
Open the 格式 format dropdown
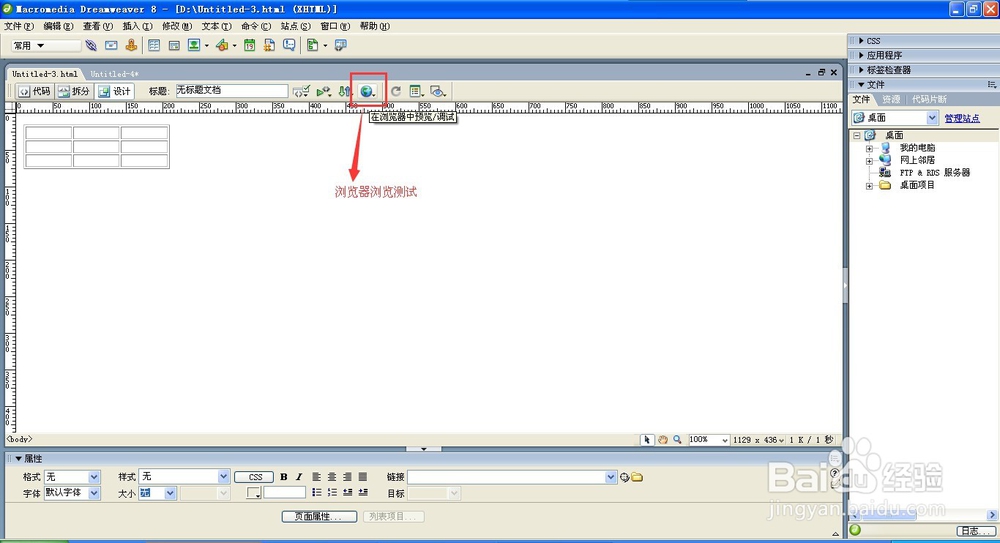tap(94, 477)
